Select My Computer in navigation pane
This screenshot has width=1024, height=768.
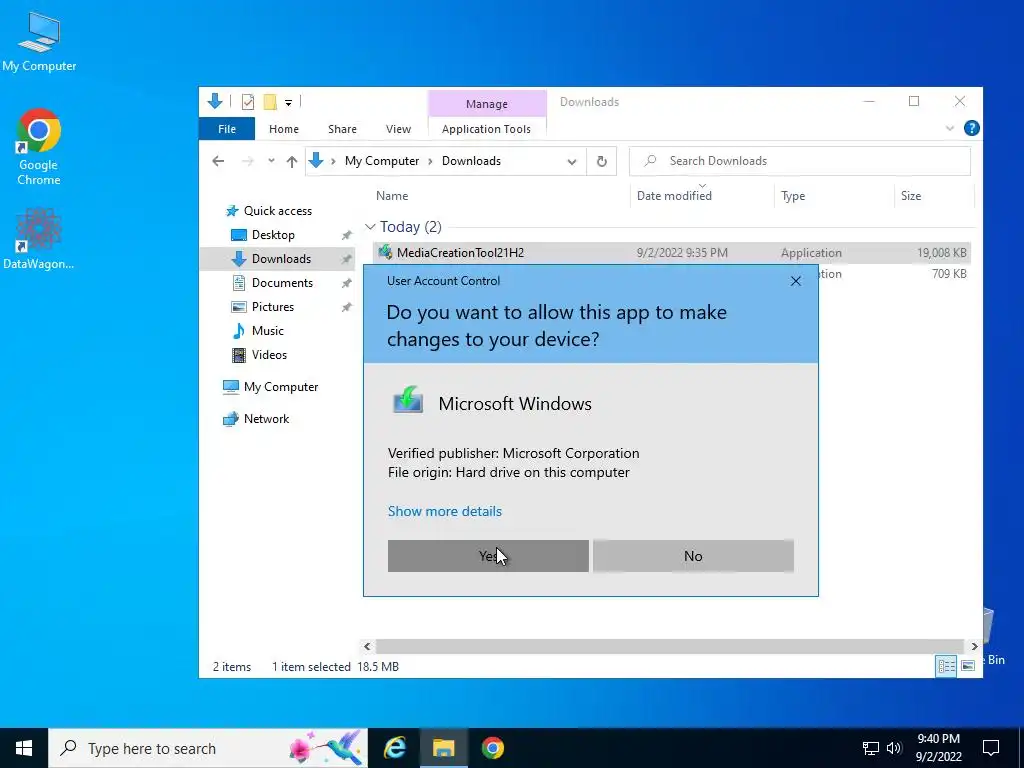[281, 387]
